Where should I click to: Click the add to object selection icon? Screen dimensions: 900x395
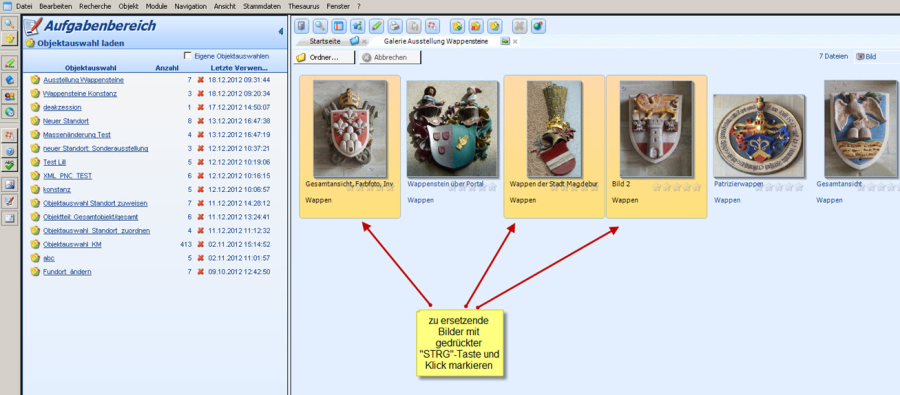(x=457, y=26)
